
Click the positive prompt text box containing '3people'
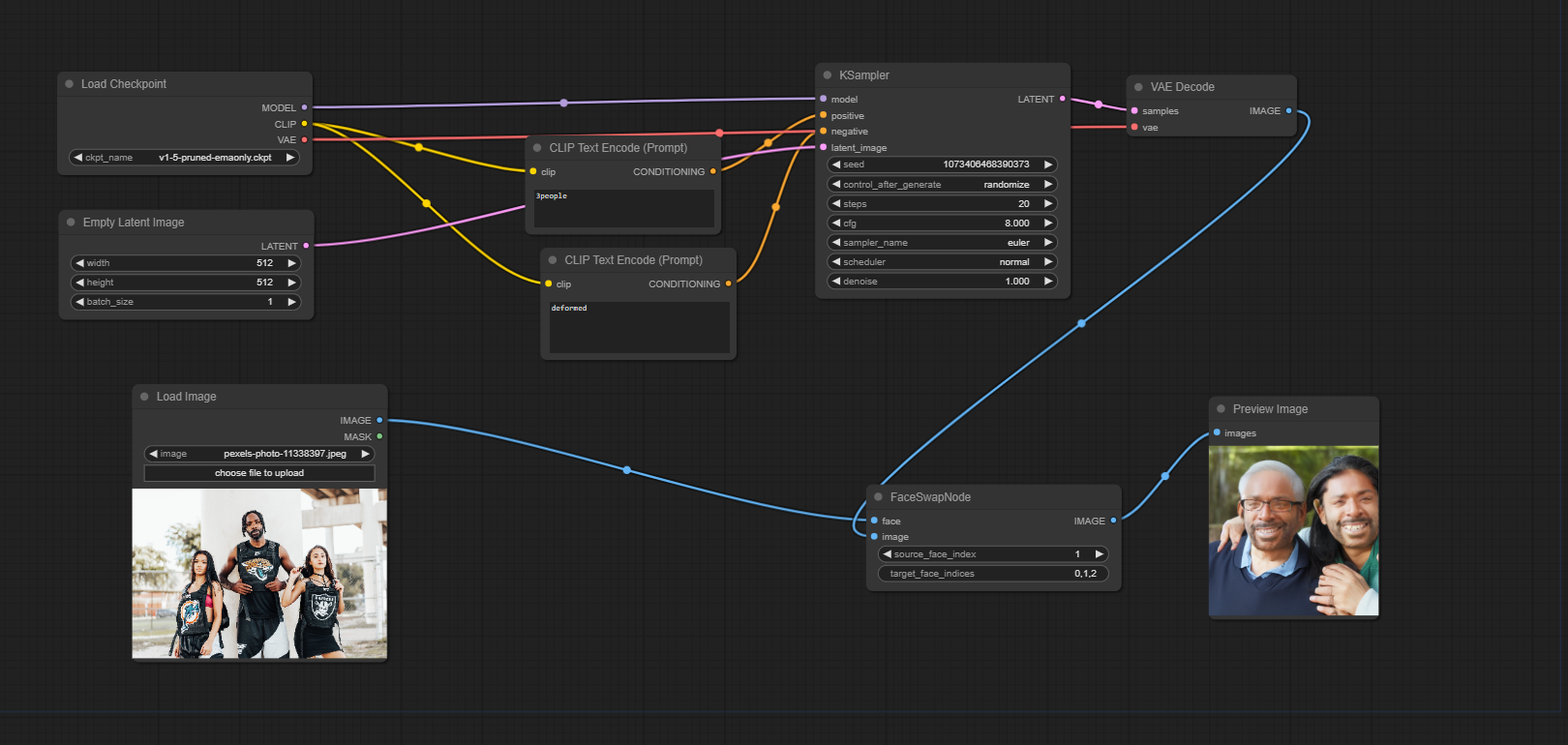tap(623, 208)
